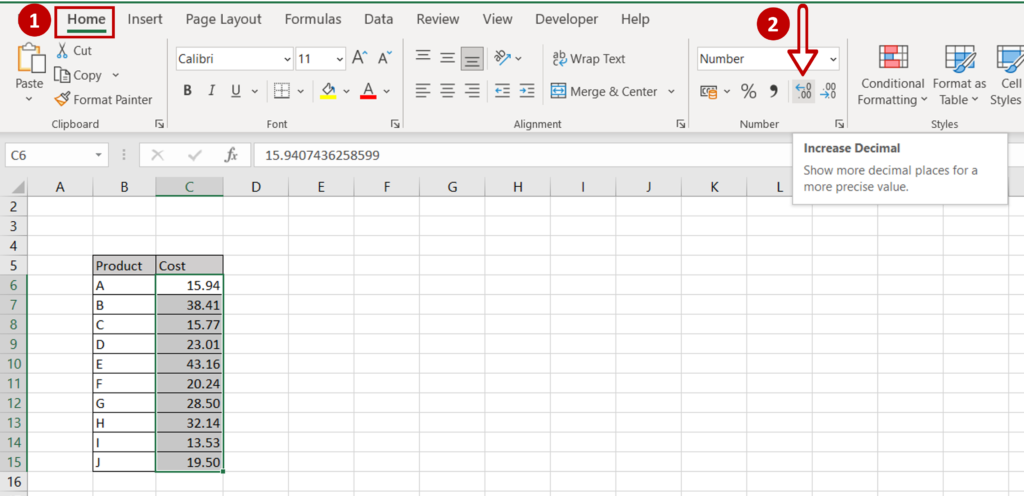Decrease the indent

click(x=502, y=91)
